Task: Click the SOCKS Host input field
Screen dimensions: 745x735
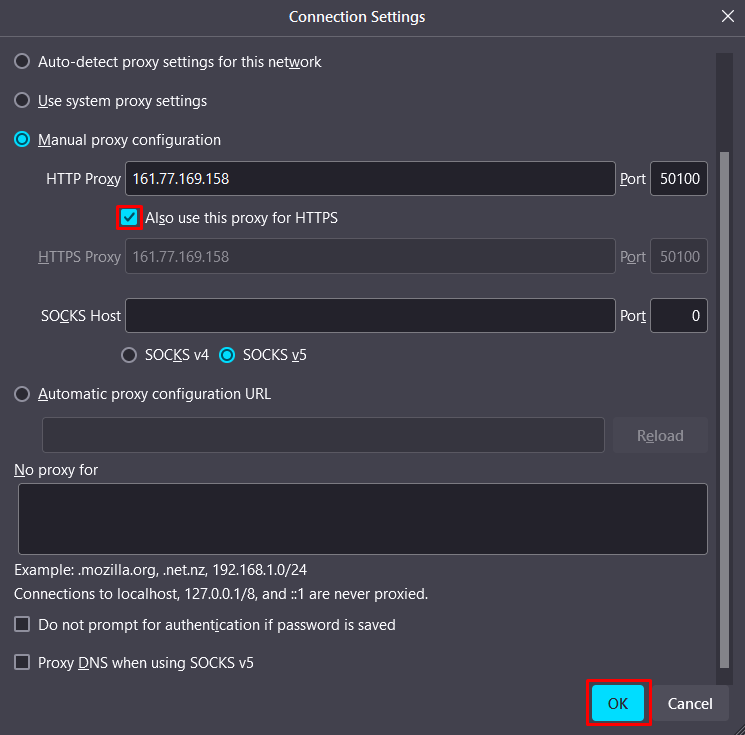Action: coord(370,316)
